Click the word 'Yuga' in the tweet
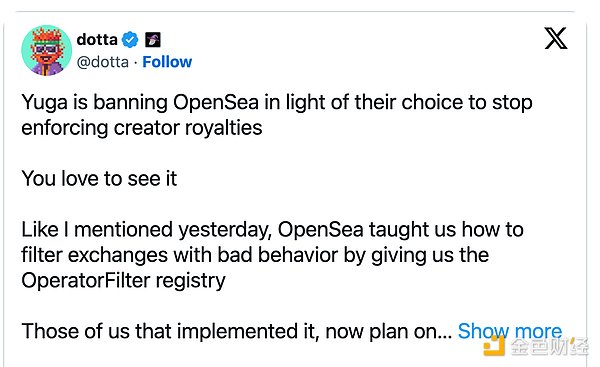The height and width of the screenshot is (367, 600). coord(44,103)
